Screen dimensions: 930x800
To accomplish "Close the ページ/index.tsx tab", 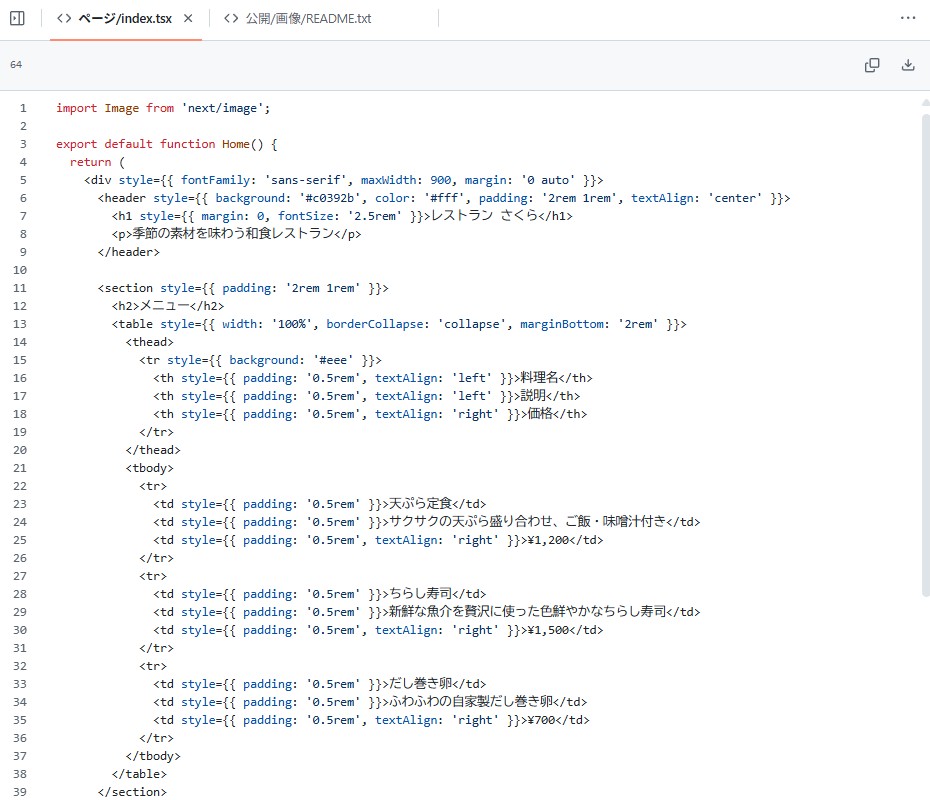I will pyautogui.click(x=188, y=18).
